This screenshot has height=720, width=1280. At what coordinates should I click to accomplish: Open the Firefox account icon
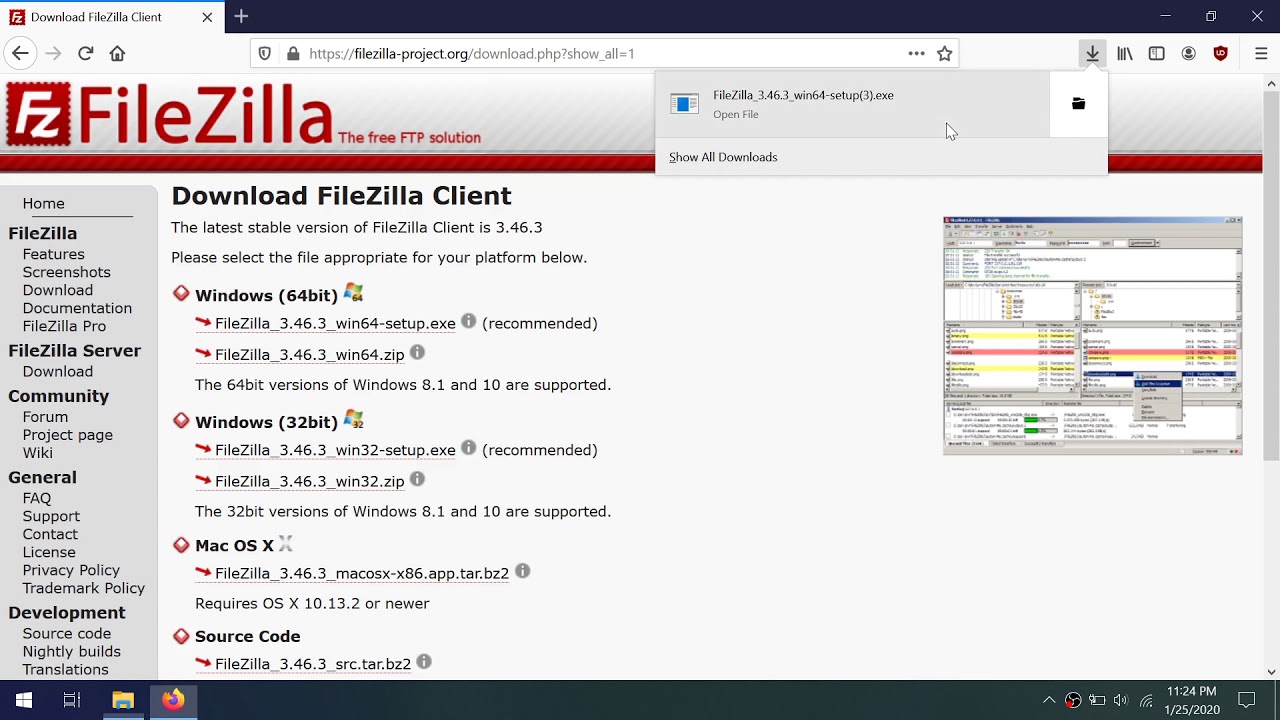(1188, 54)
